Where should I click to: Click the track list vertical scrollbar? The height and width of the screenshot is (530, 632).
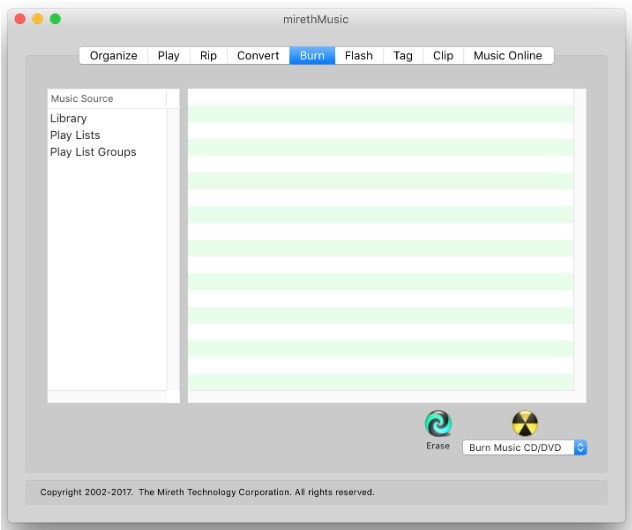pyautogui.click(x=580, y=240)
